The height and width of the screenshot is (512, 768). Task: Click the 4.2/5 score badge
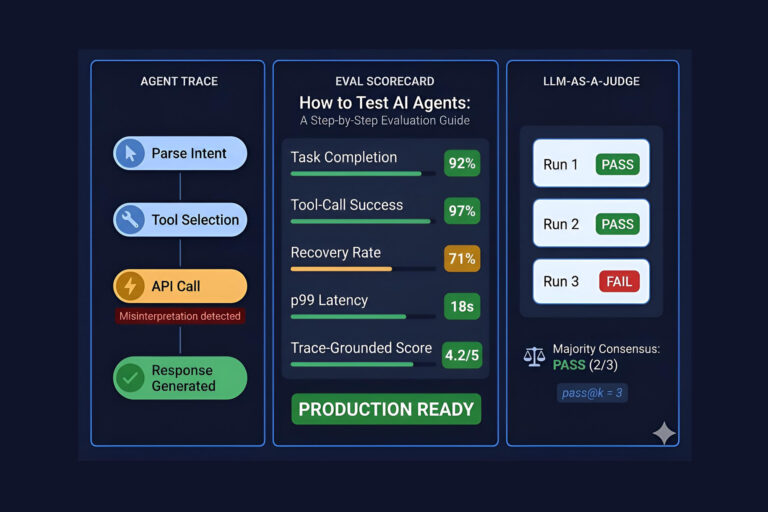click(x=462, y=355)
